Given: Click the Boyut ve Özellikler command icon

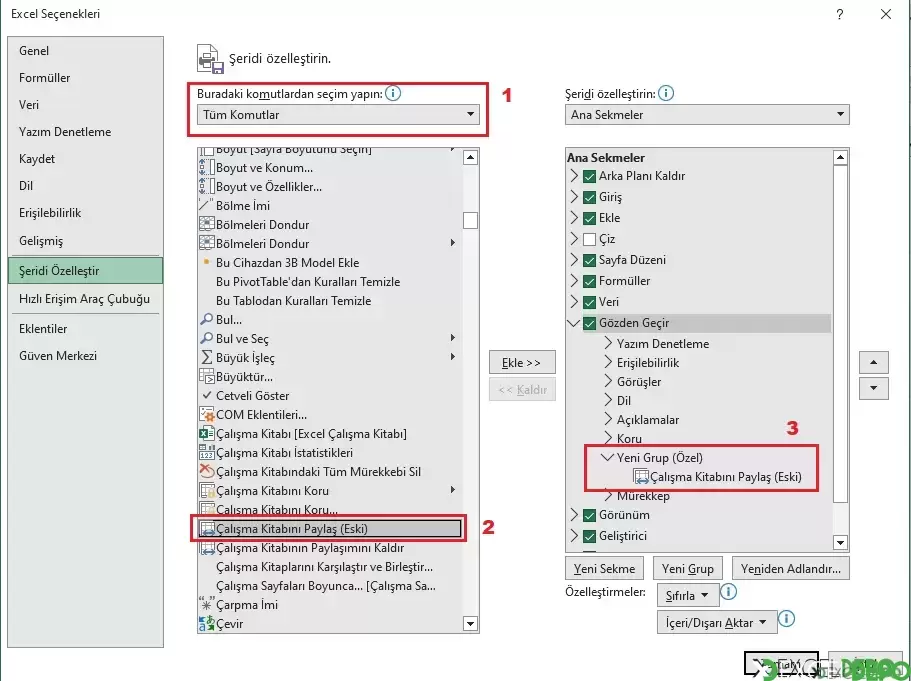Looking at the screenshot, I should [x=207, y=187].
